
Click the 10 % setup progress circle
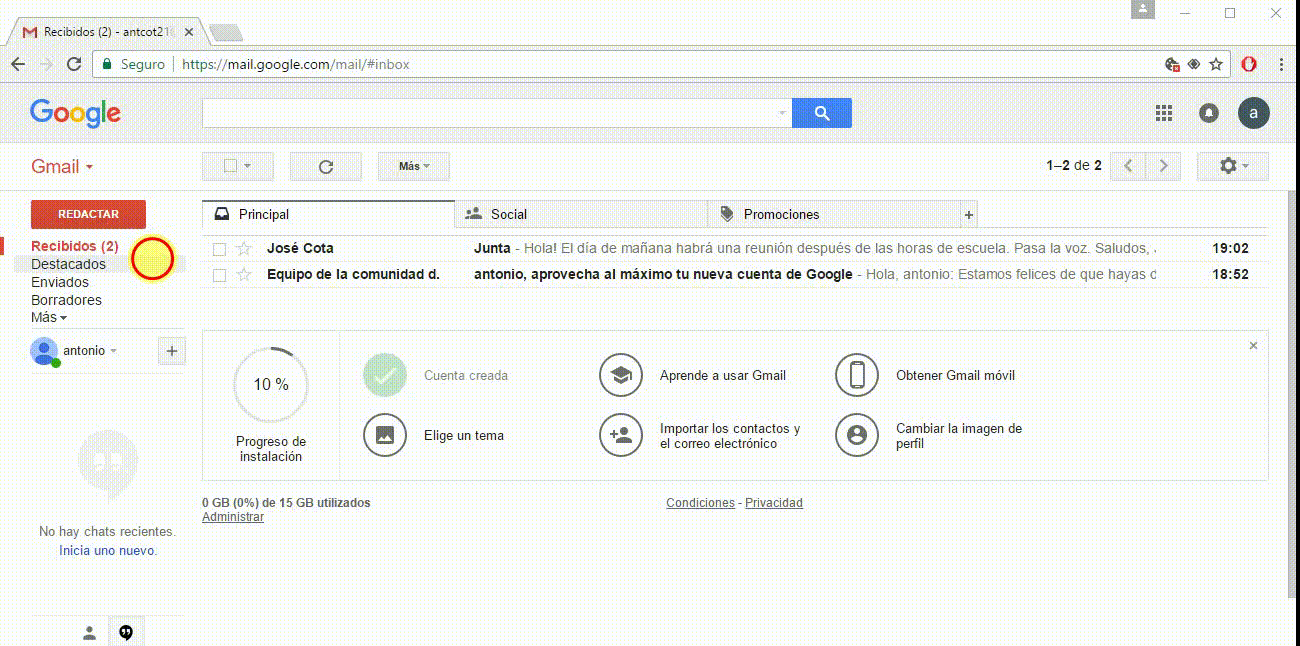(270, 385)
